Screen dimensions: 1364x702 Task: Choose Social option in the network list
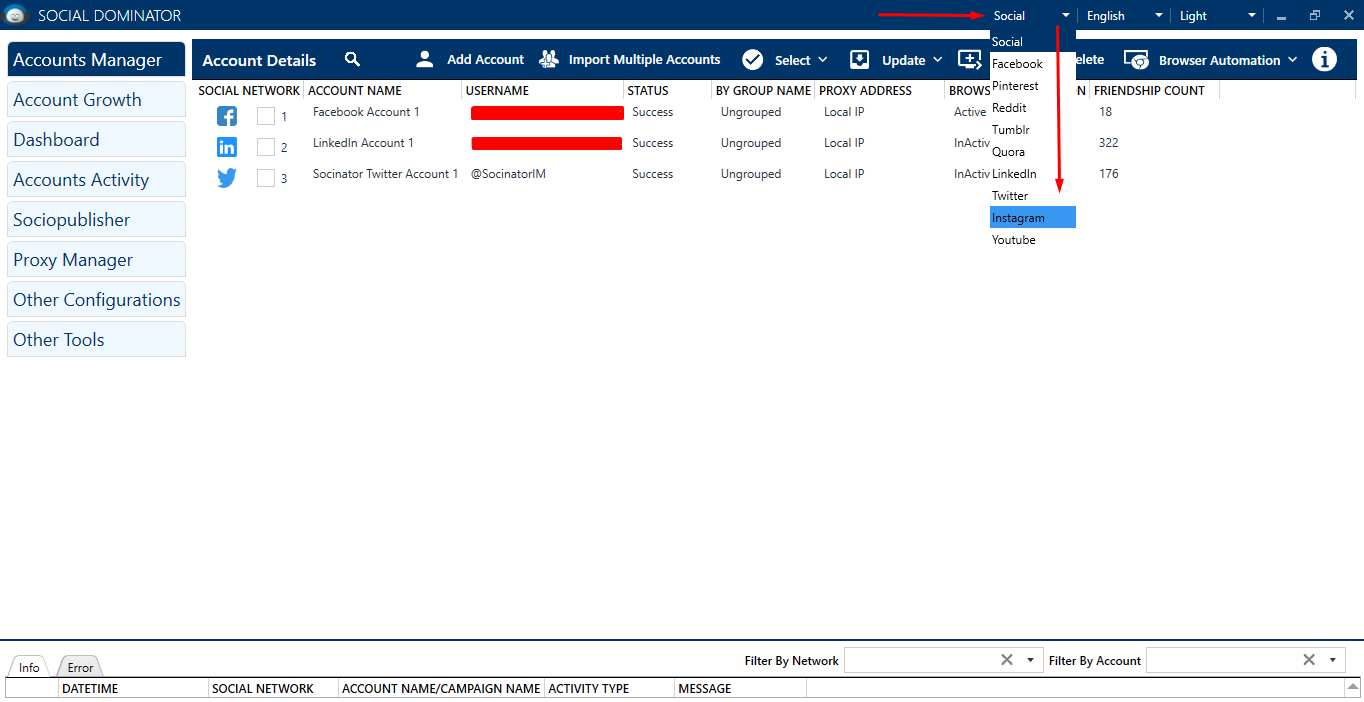click(1033, 42)
